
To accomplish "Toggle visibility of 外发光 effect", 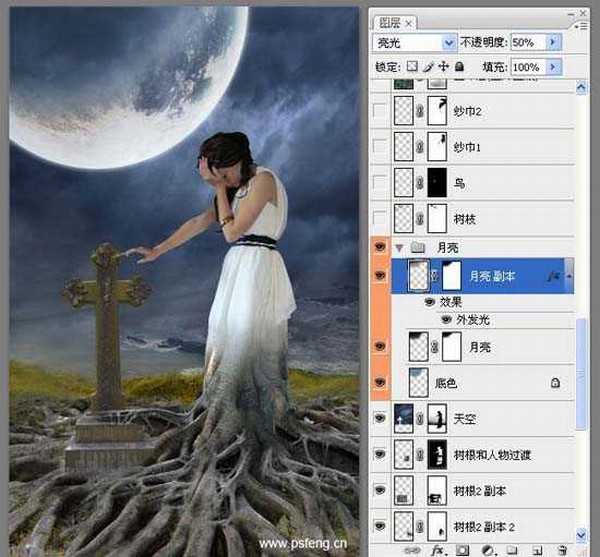I will coord(446,318).
